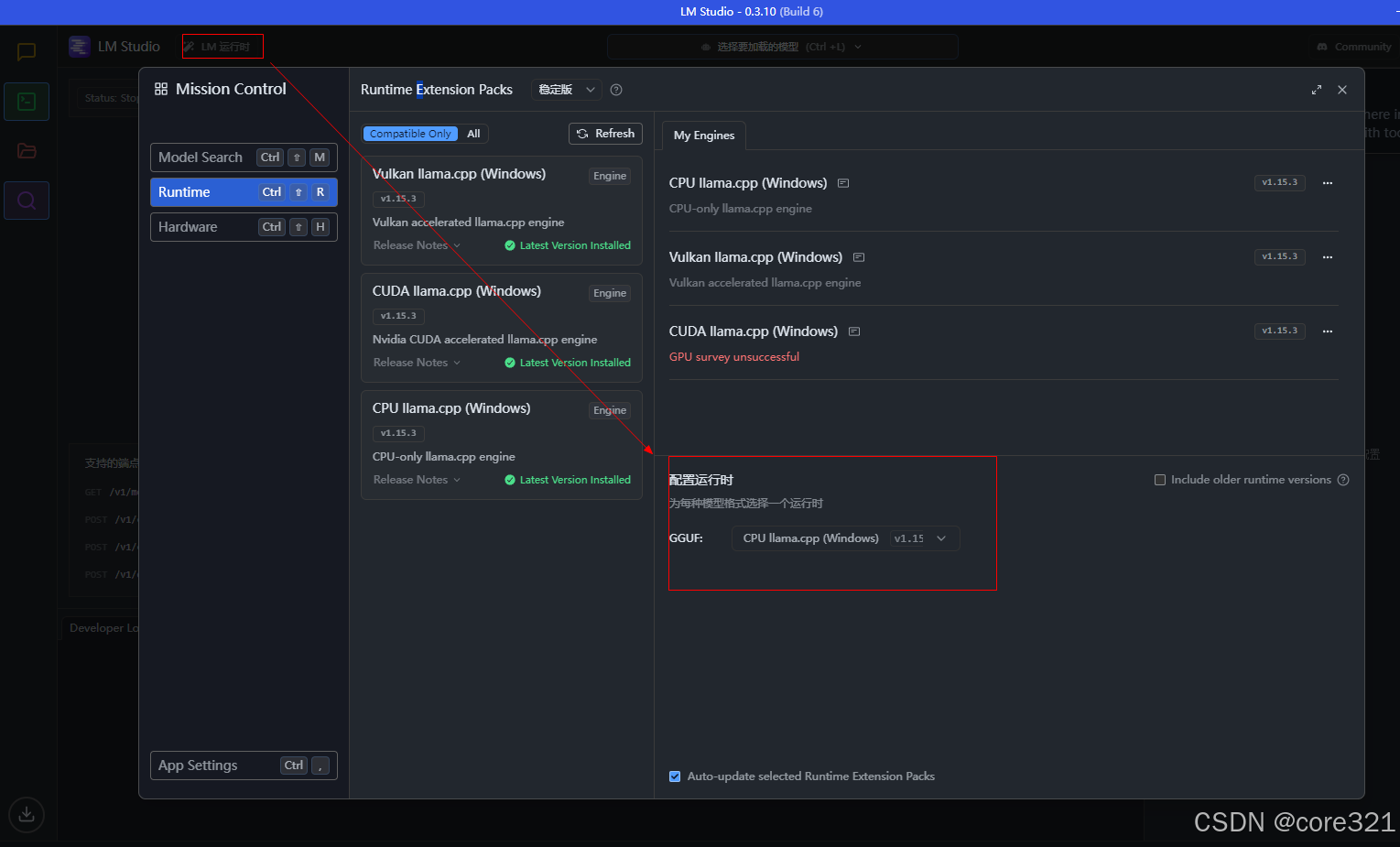Expand the Mission Control dialog to fullscreen

click(x=1317, y=90)
